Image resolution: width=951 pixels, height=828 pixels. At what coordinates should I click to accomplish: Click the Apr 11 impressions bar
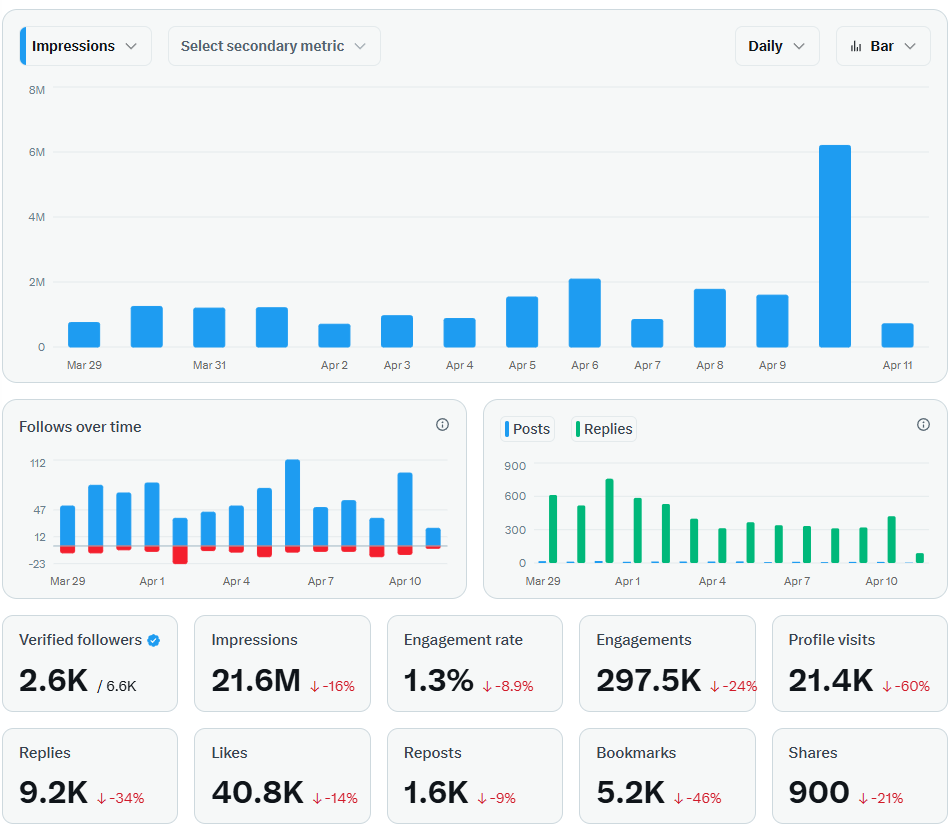point(898,335)
